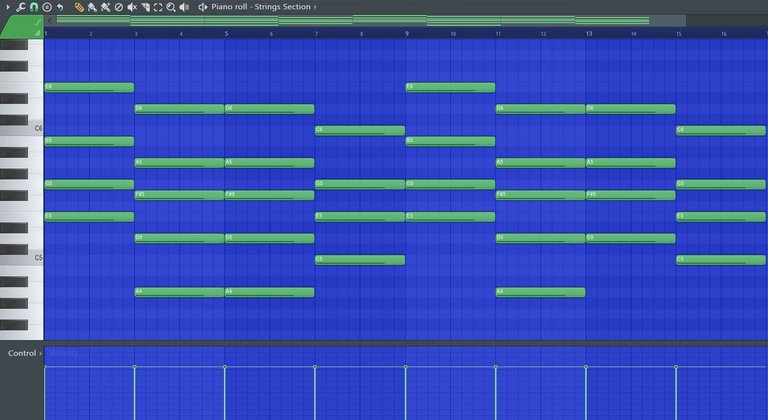Select the C5 note at bar 15
Screen dimensions: 768x420
(x=720, y=260)
